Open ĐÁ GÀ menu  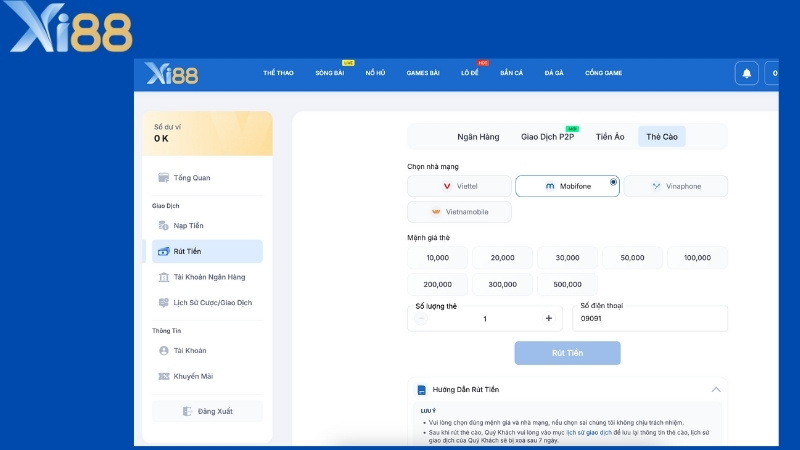(x=554, y=73)
